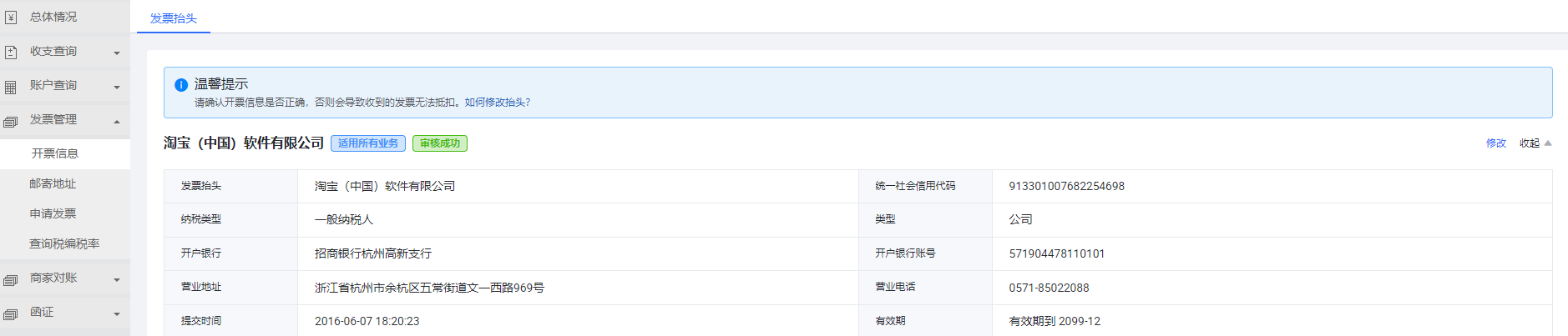Click the bank name 招商银行杭州高新支行
1568x336 pixels.
point(373,253)
